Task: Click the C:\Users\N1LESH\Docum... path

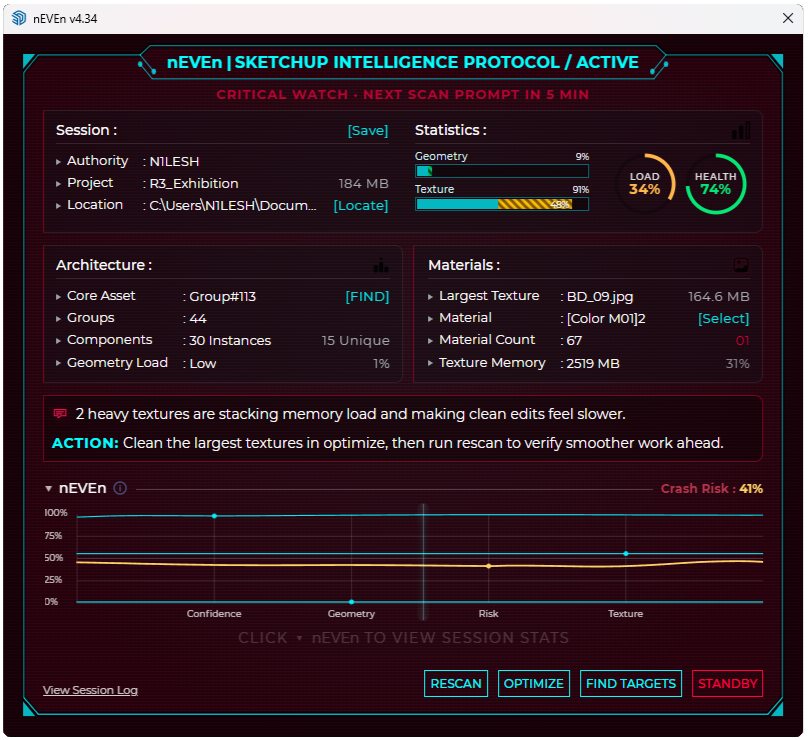Action: 233,206
